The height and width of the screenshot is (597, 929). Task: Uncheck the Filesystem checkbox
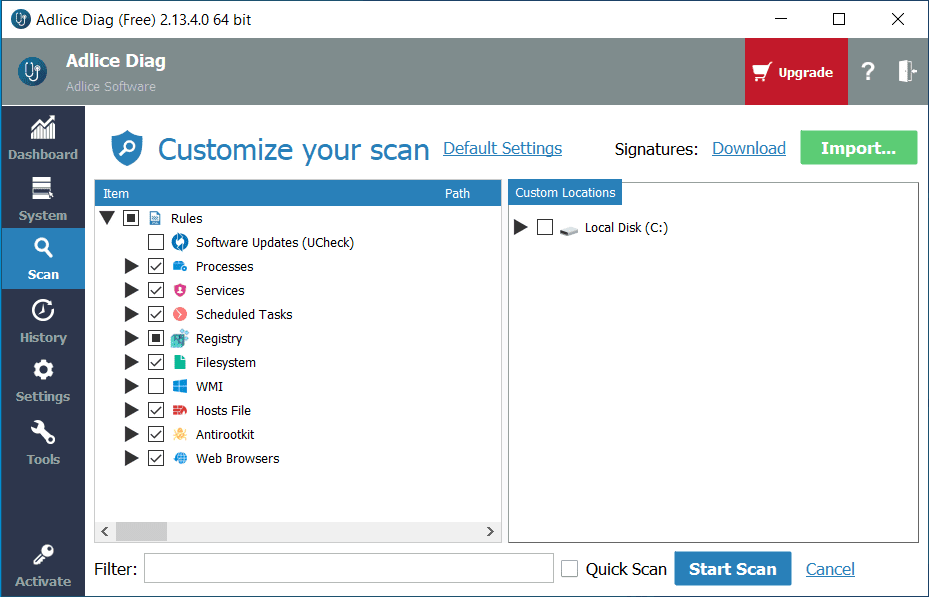[x=156, y=362]
